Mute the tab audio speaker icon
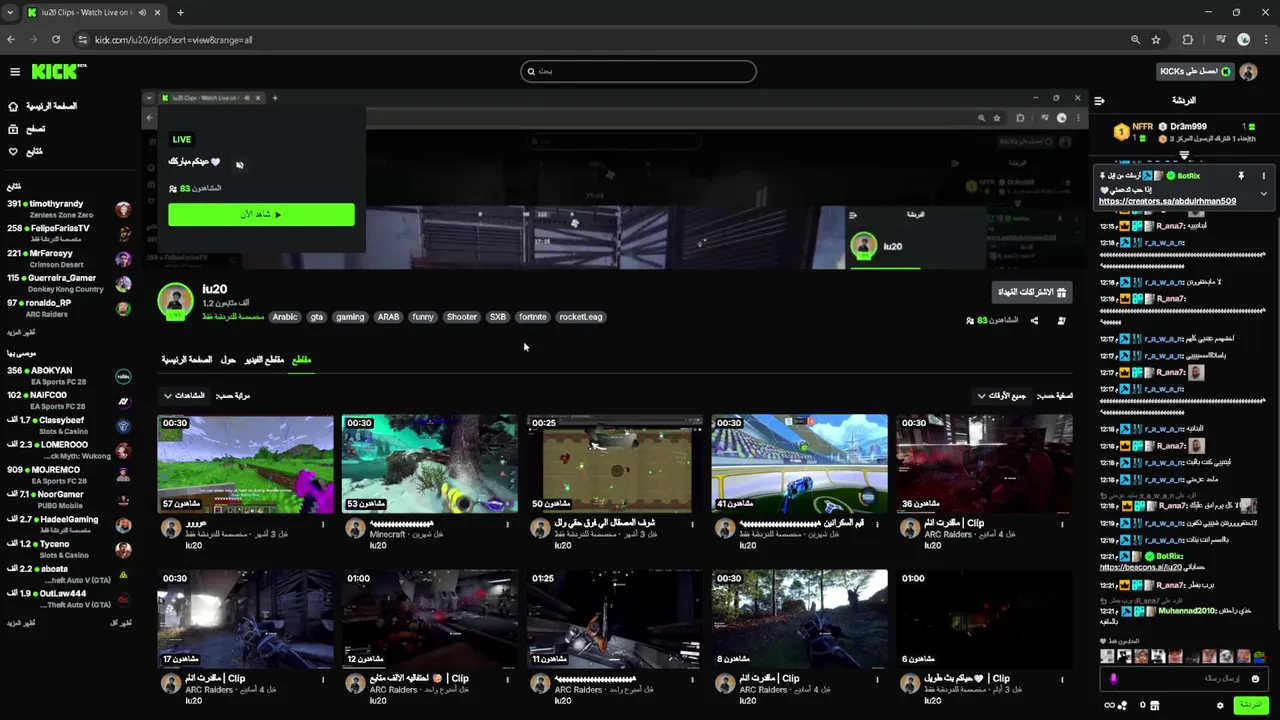Screen dimensions: 1280x720 tap(142, 13)
